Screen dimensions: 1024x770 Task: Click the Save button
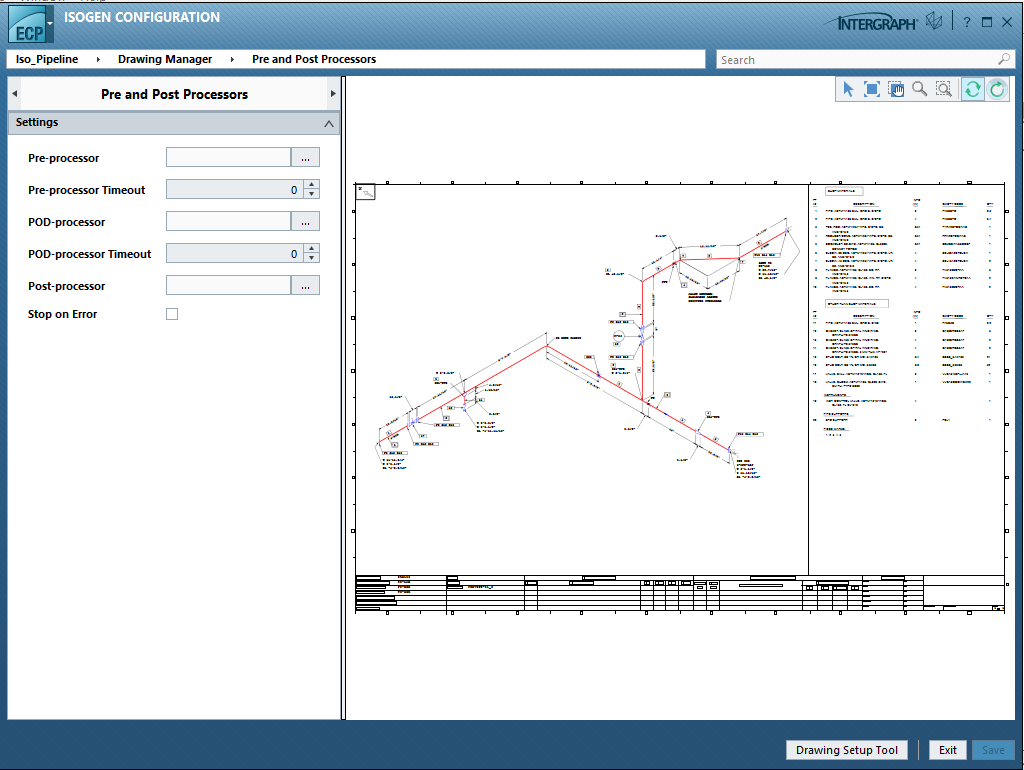click(993, 750)
